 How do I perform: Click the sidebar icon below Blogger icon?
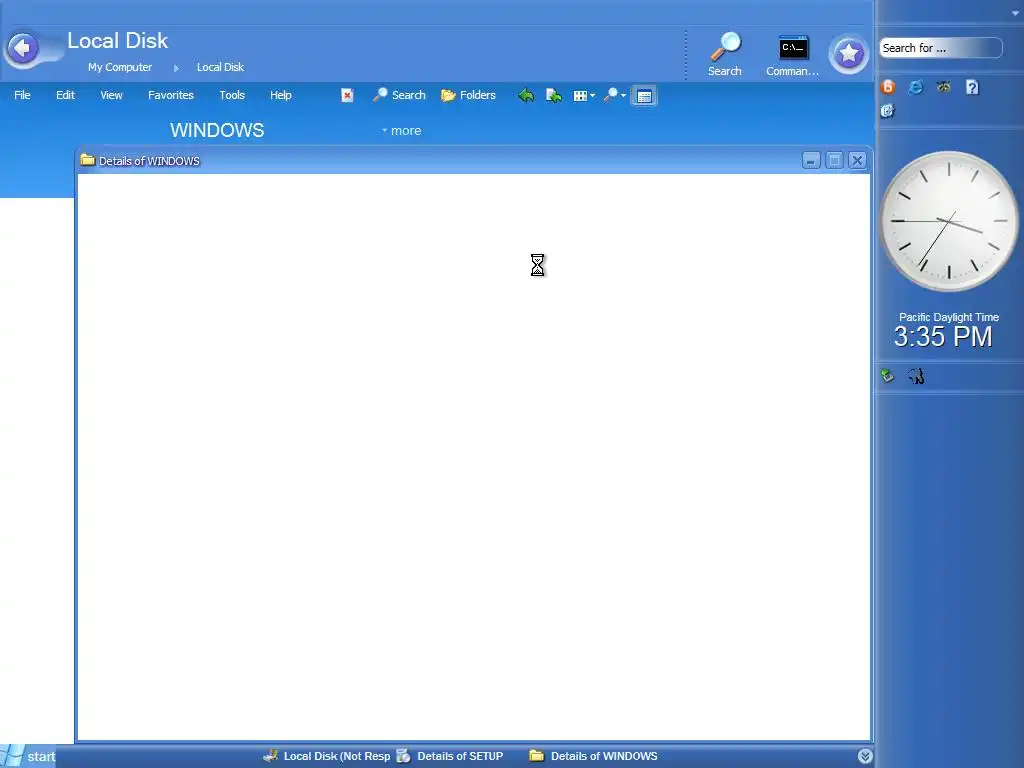[x=888, y=111]
